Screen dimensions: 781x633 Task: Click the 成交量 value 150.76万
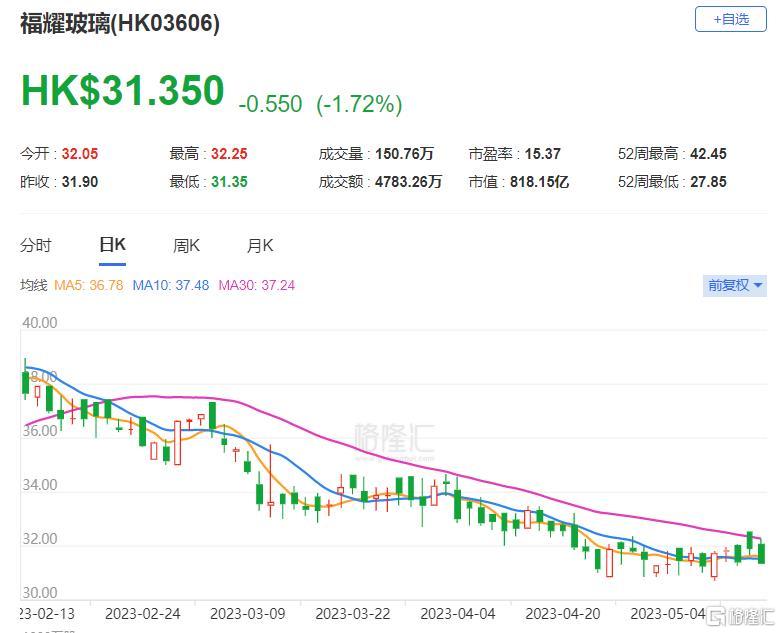pos(404,154)
